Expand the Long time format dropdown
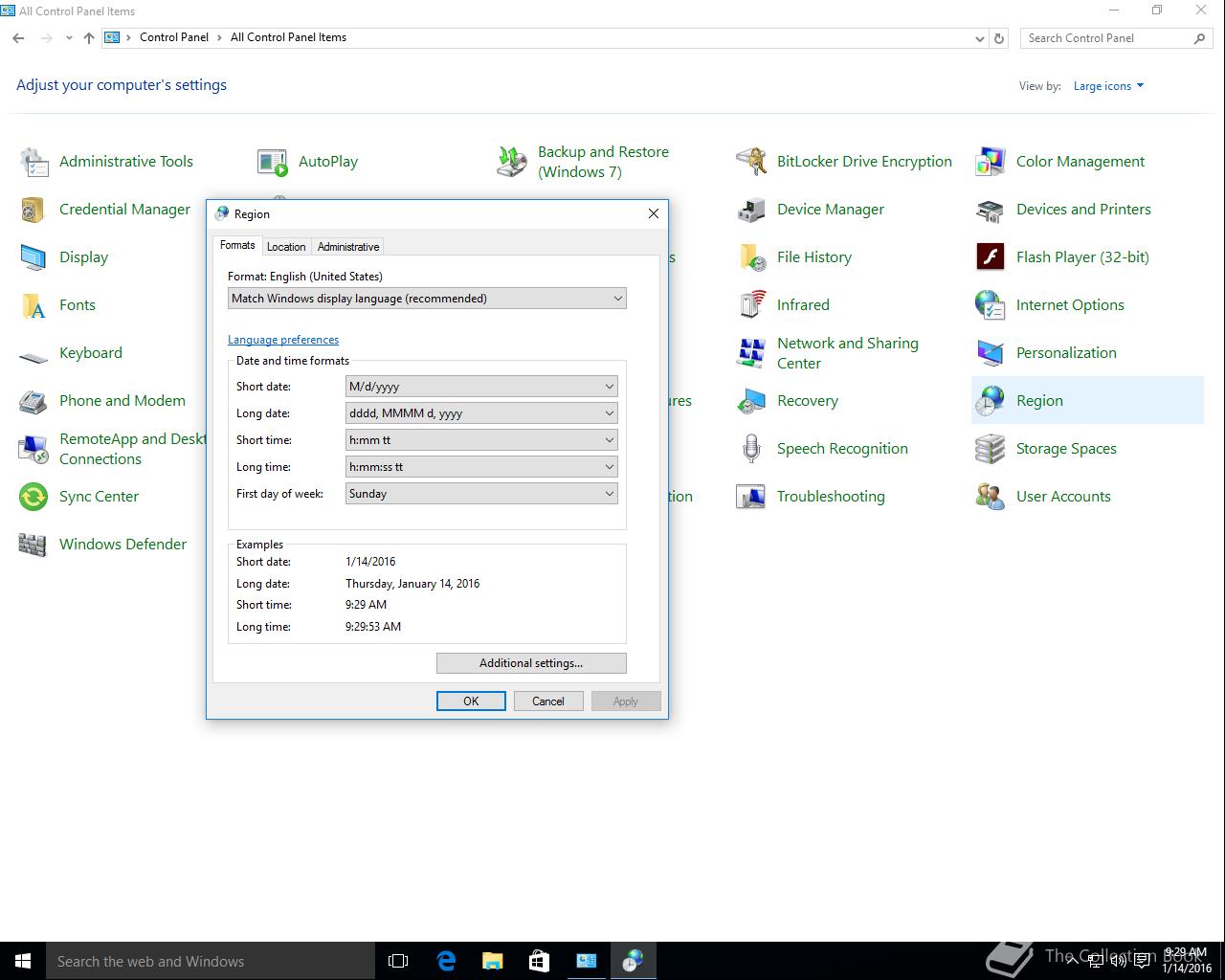1225x980 pixels. (481, 467)
